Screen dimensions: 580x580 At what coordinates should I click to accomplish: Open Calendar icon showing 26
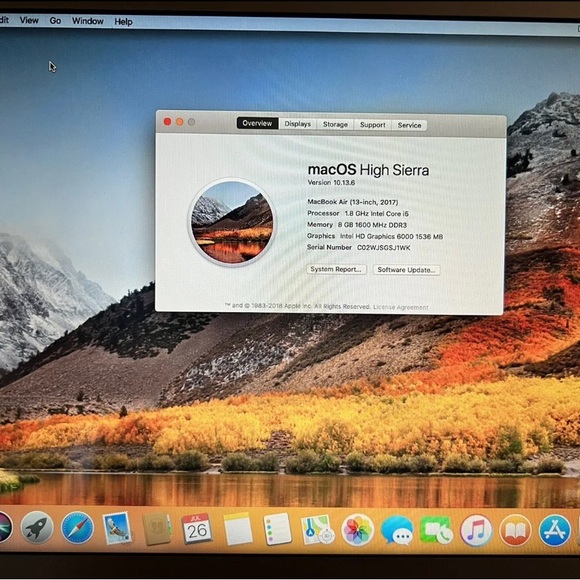click(197, 529)
